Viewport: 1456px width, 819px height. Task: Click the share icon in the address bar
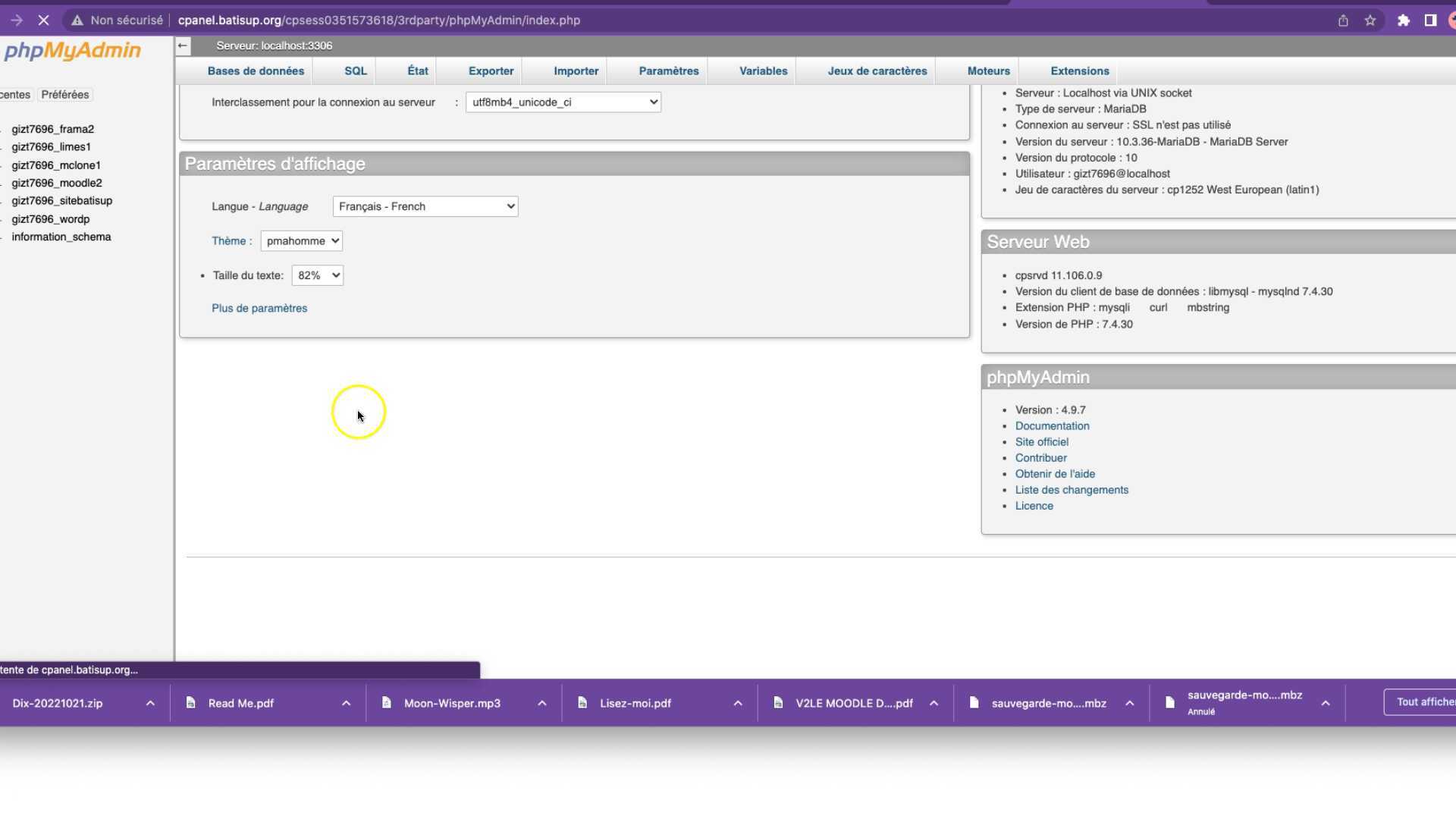click(x=1342, y=20)
